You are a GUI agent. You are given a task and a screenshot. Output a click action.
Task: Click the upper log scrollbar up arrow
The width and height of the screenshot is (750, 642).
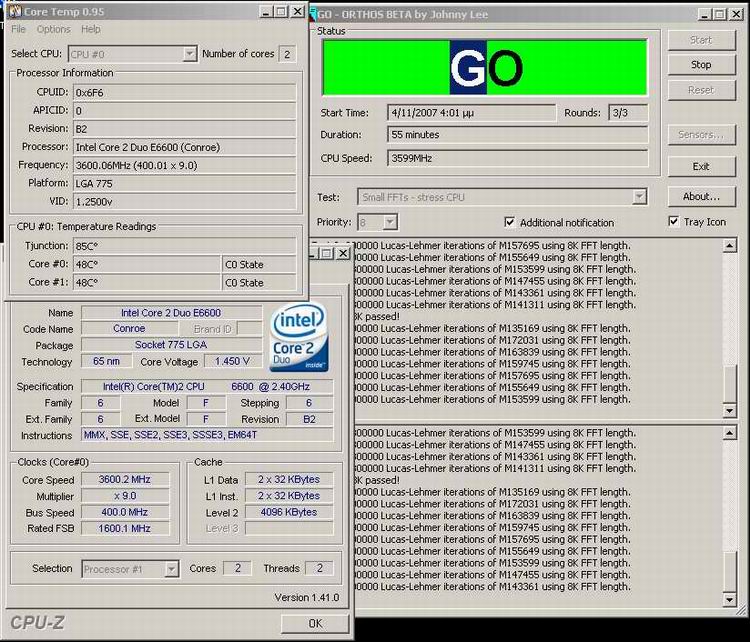[x=729, y=246]
